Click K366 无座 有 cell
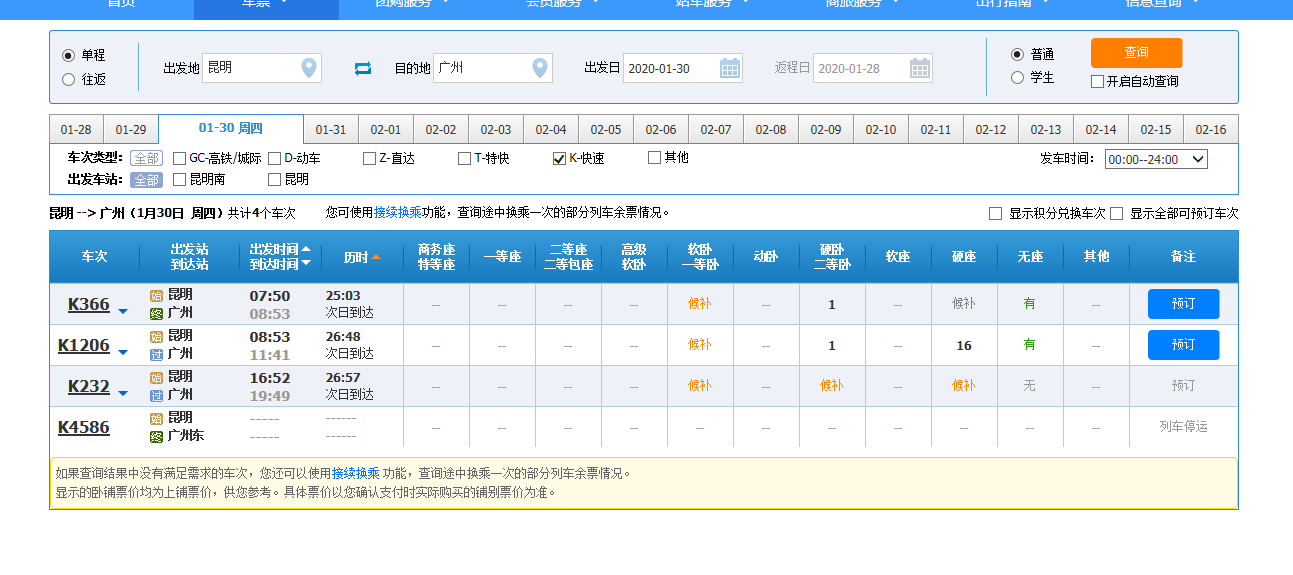 coord(1030,304)
